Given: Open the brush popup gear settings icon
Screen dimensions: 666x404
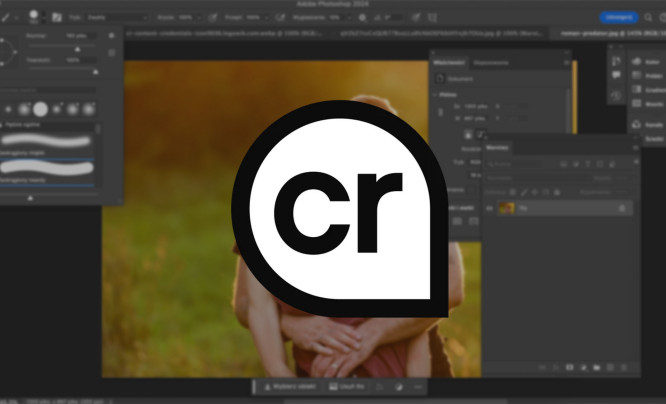Looking at the screenshot, I should [111, 36].
